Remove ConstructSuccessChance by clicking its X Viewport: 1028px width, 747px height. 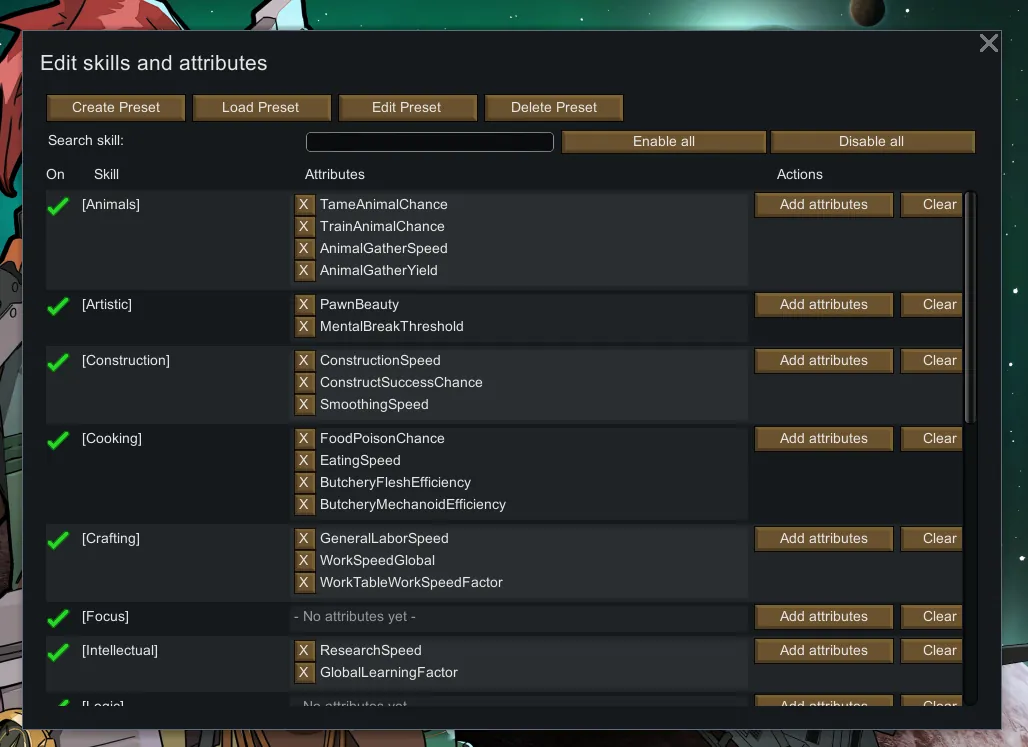click(305, 382)
